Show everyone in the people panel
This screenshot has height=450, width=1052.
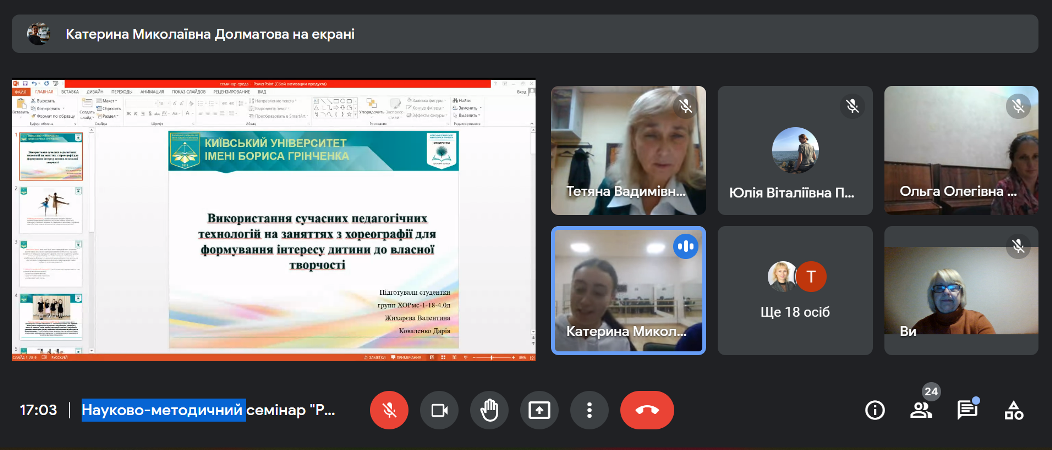click(x=921, y=410)
